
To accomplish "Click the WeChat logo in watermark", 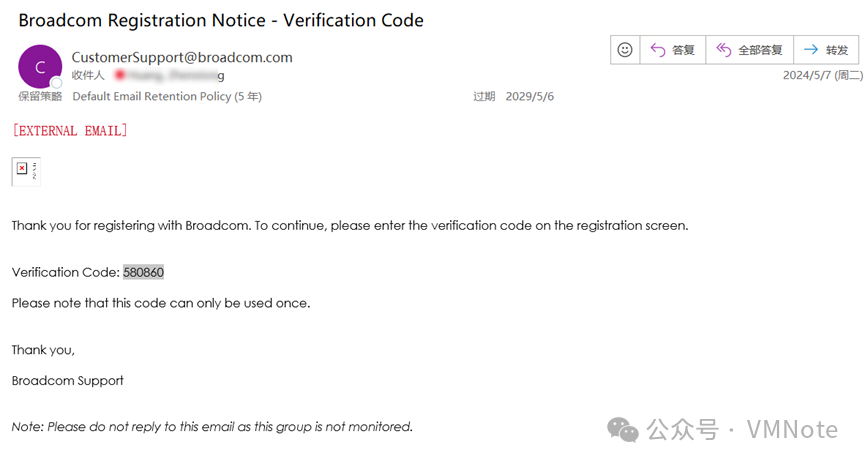I will [x=625, y=430].
